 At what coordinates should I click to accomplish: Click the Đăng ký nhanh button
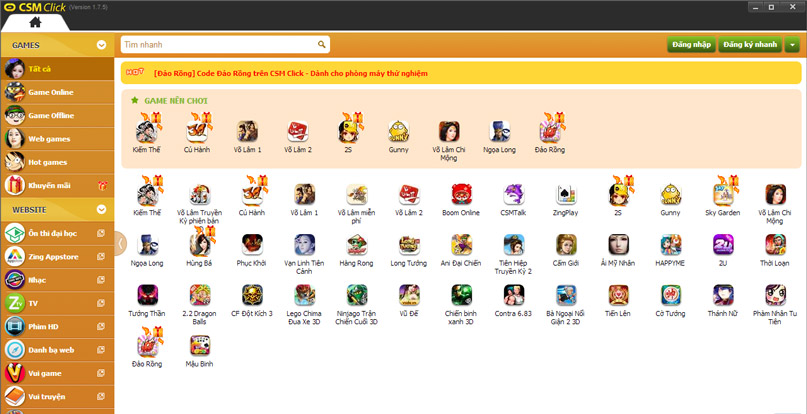(x=750, y=45)
